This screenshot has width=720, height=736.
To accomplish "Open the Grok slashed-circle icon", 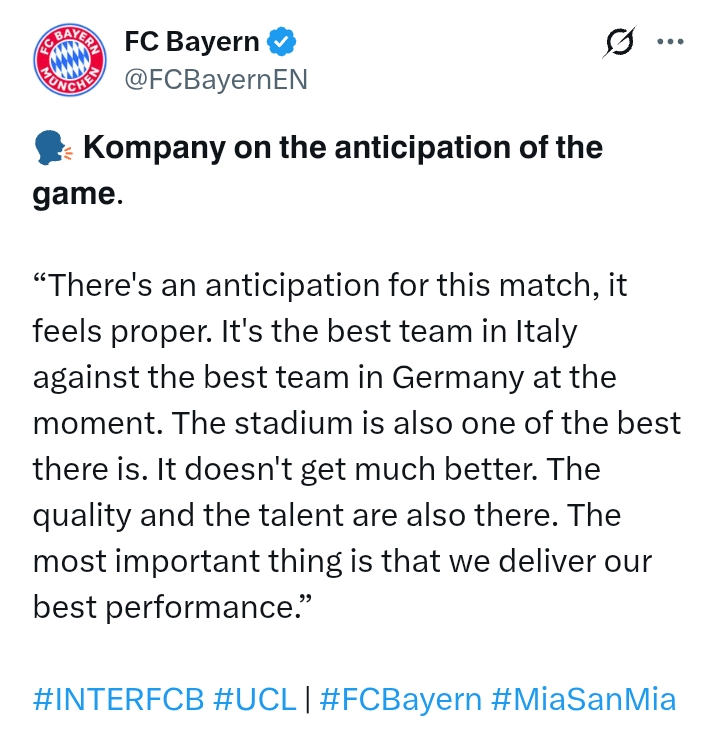I will coord(620,44).
